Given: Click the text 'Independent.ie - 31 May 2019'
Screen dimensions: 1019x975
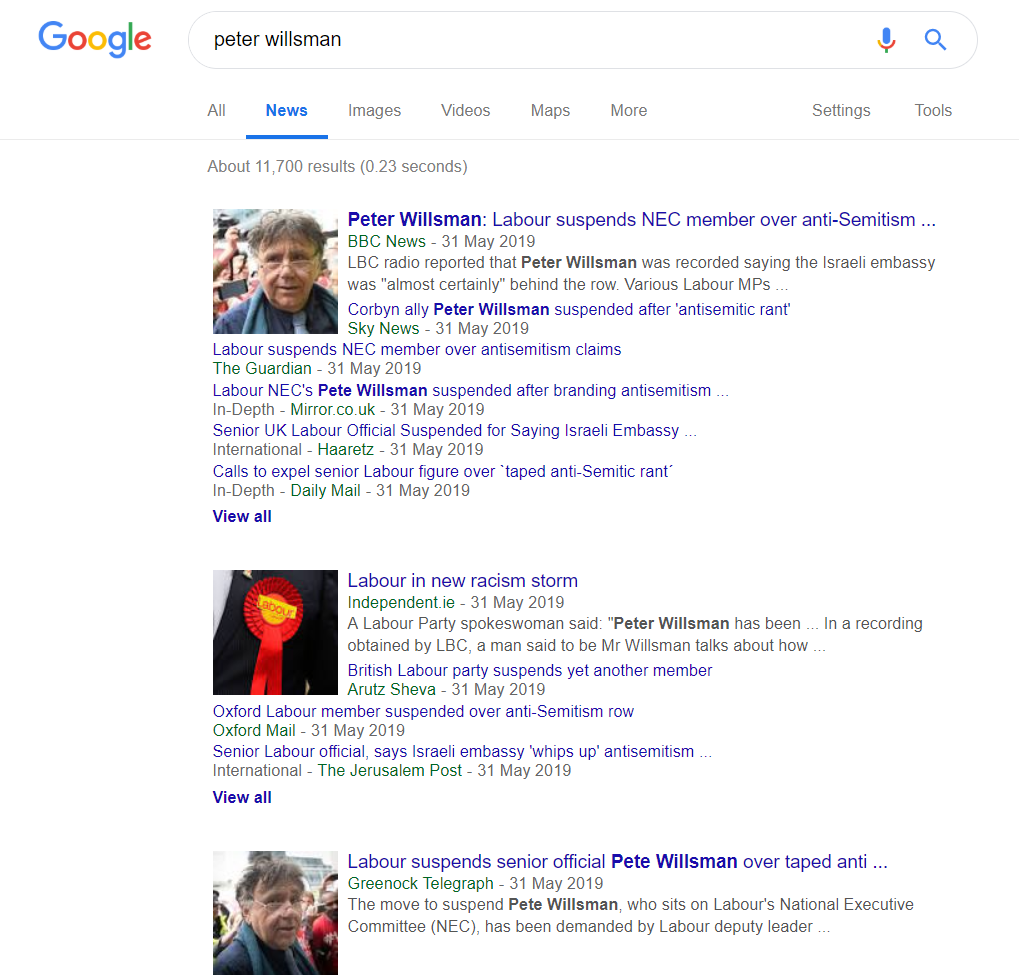Looking at the screenshot, I should (x=456, y=603).
